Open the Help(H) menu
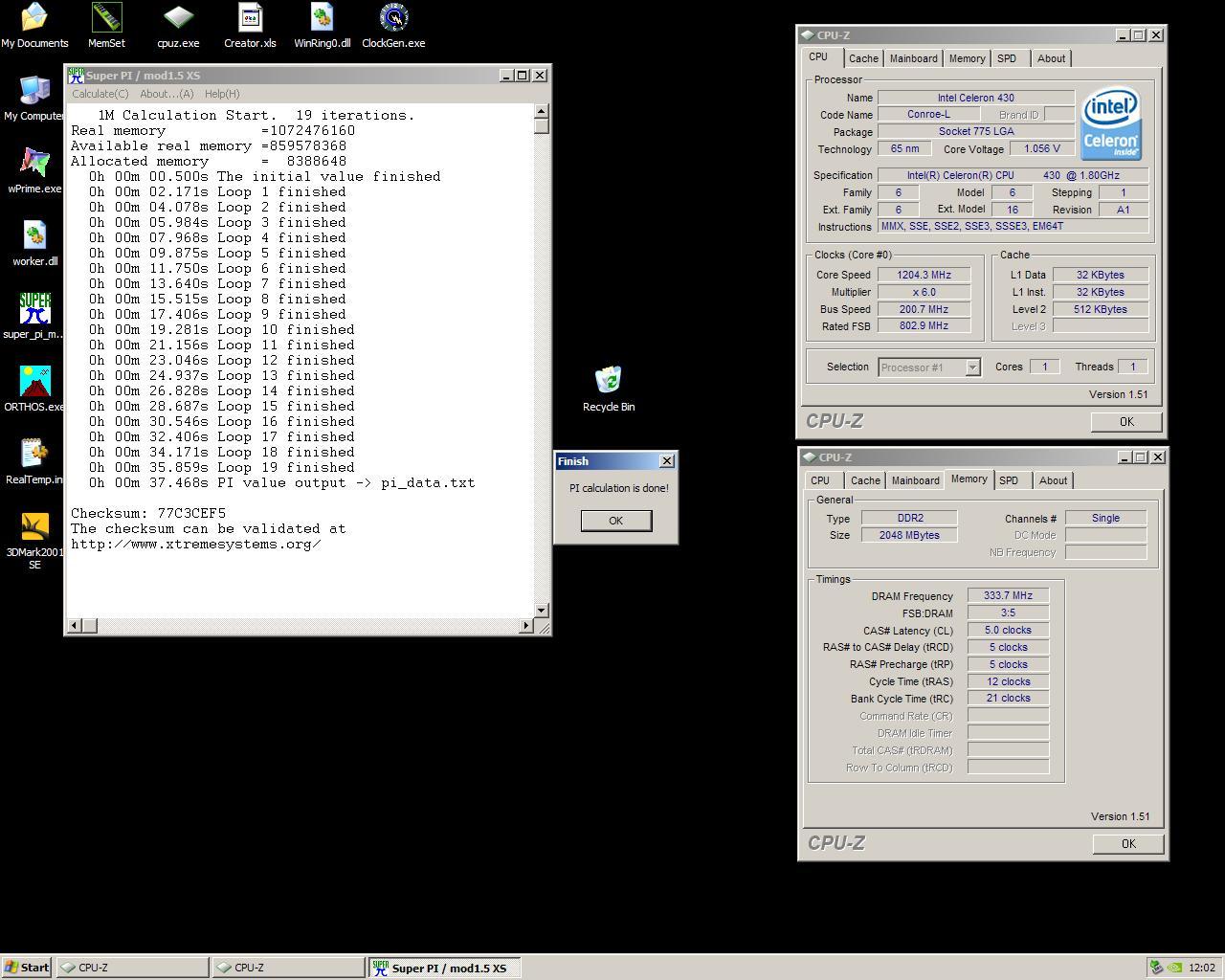Image resolution: width=1225 pixels, height=980 pixels. tap(222, 94)
